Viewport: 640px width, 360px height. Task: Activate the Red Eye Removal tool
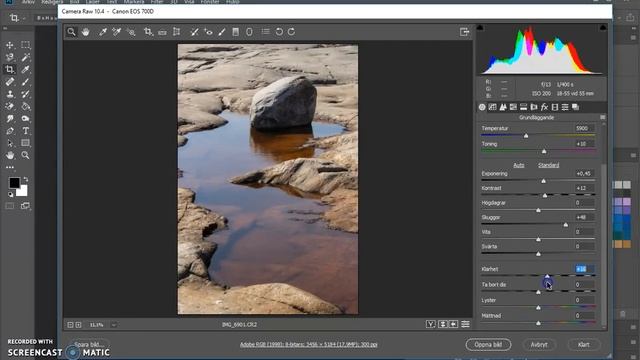(x=208, y=32)
